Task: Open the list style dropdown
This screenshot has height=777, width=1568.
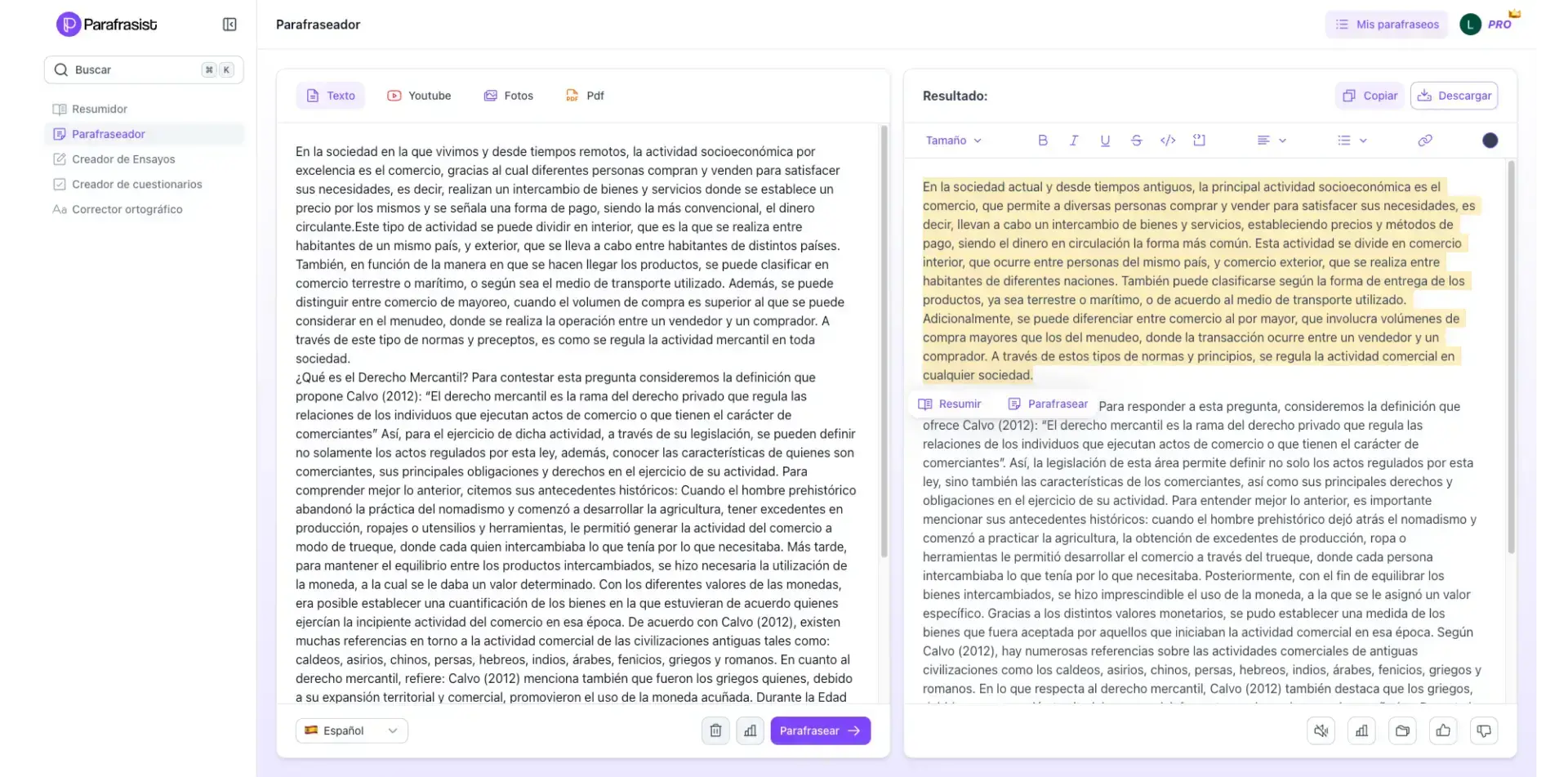Action: tap(1352, 141)
